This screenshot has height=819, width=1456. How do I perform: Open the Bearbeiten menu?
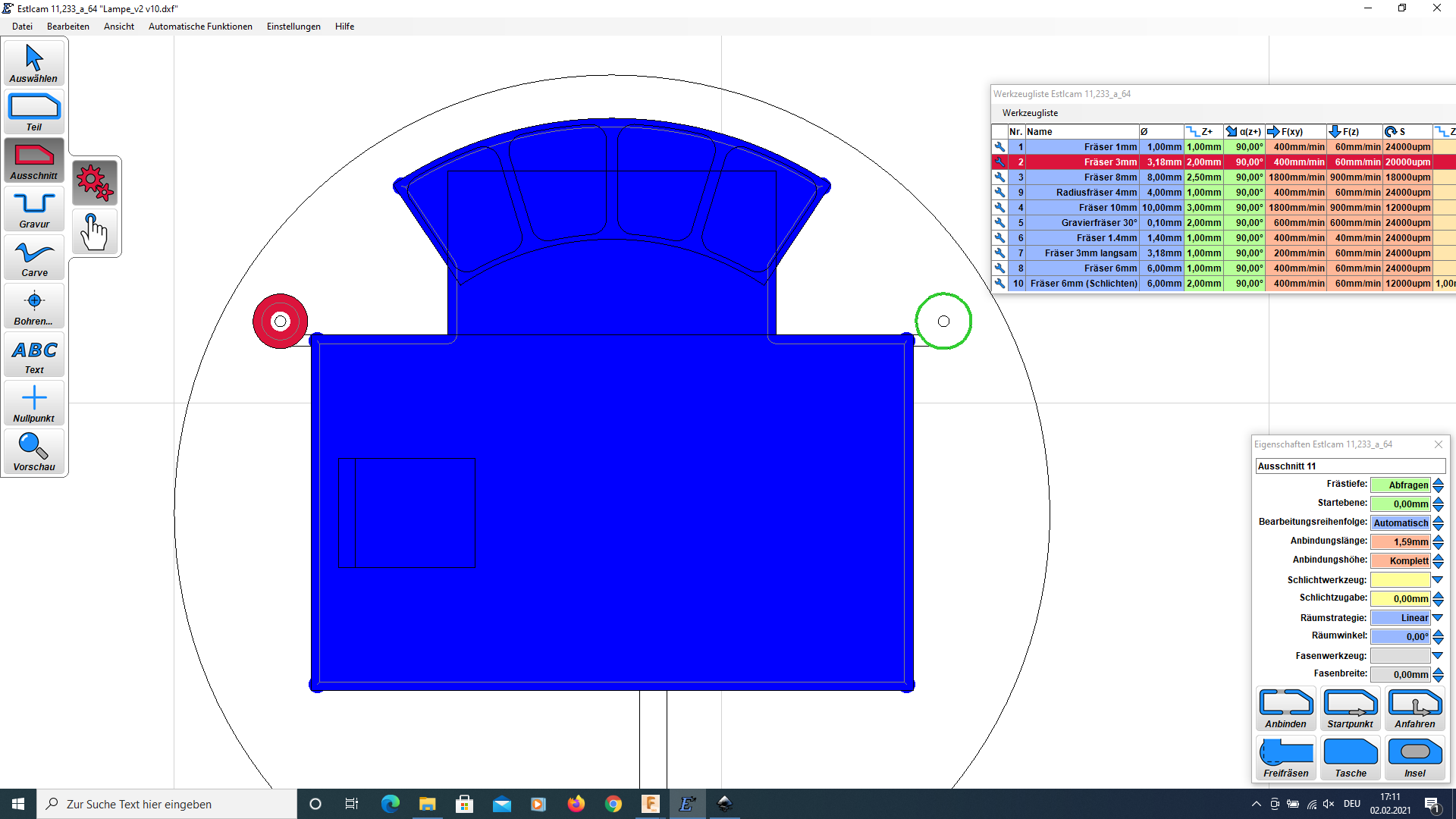click(68, 27)
